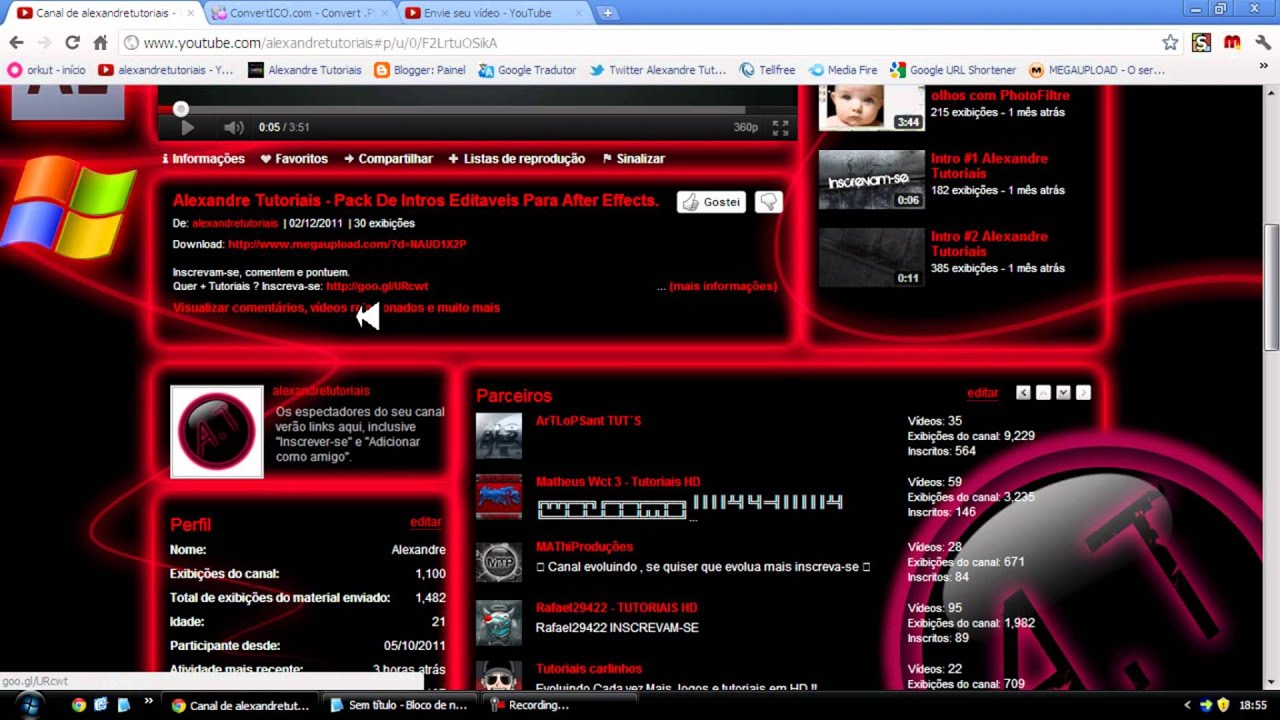Click the ArTLoPSant partner avatar thumbnail
The image size is (1280, 720).
[x=499, y=437]
